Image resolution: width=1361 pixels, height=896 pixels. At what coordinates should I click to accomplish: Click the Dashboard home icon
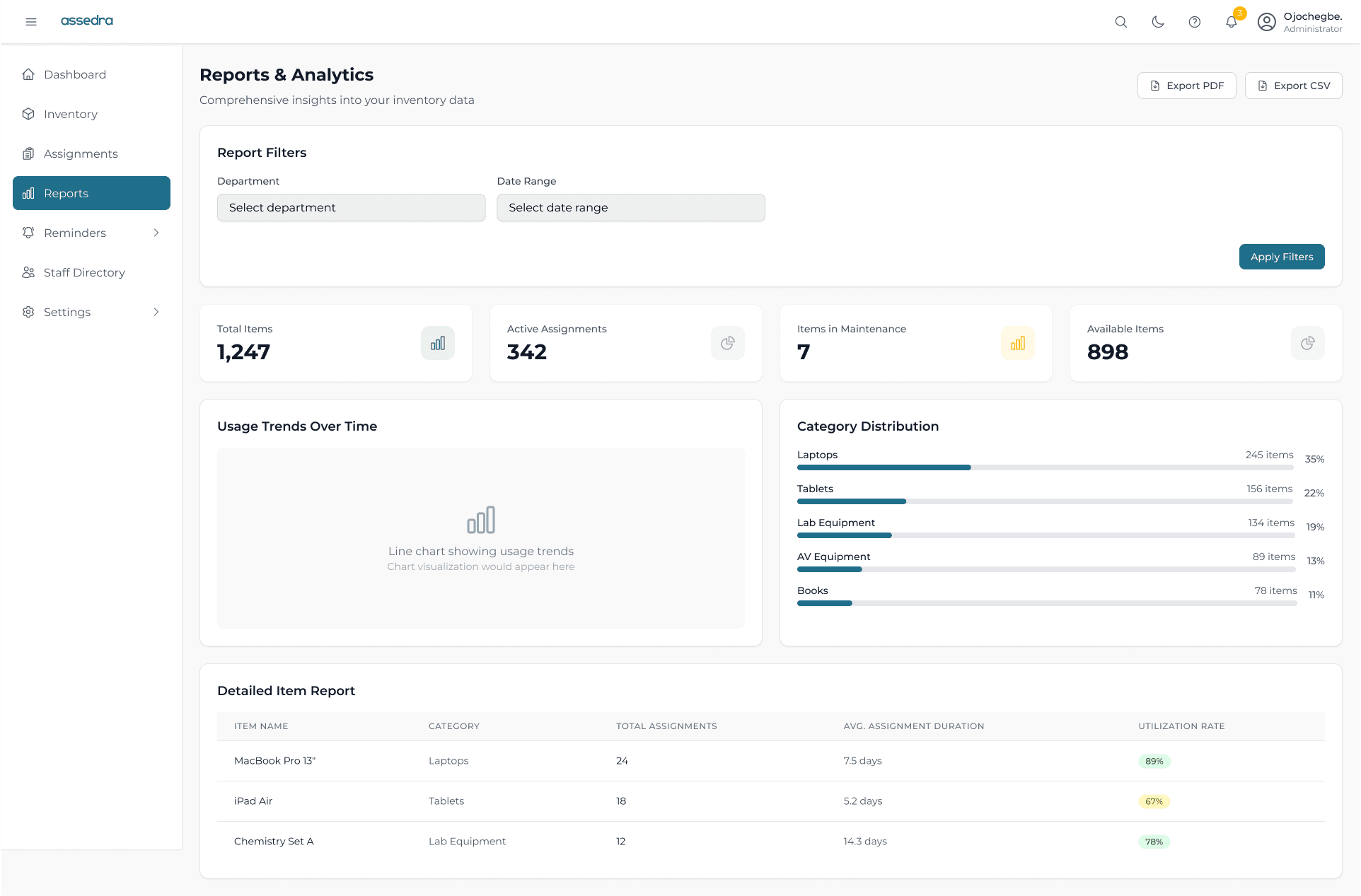point(28,74)
